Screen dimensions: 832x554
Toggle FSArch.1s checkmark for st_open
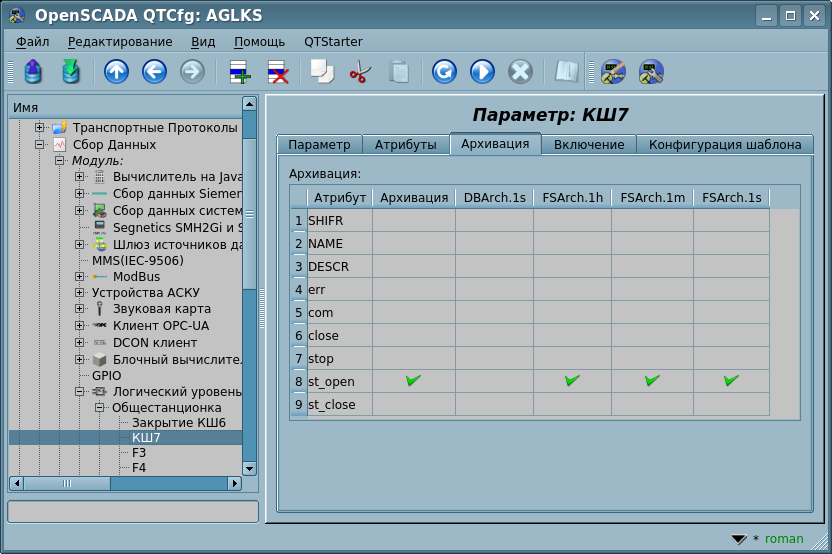[731, 381]
